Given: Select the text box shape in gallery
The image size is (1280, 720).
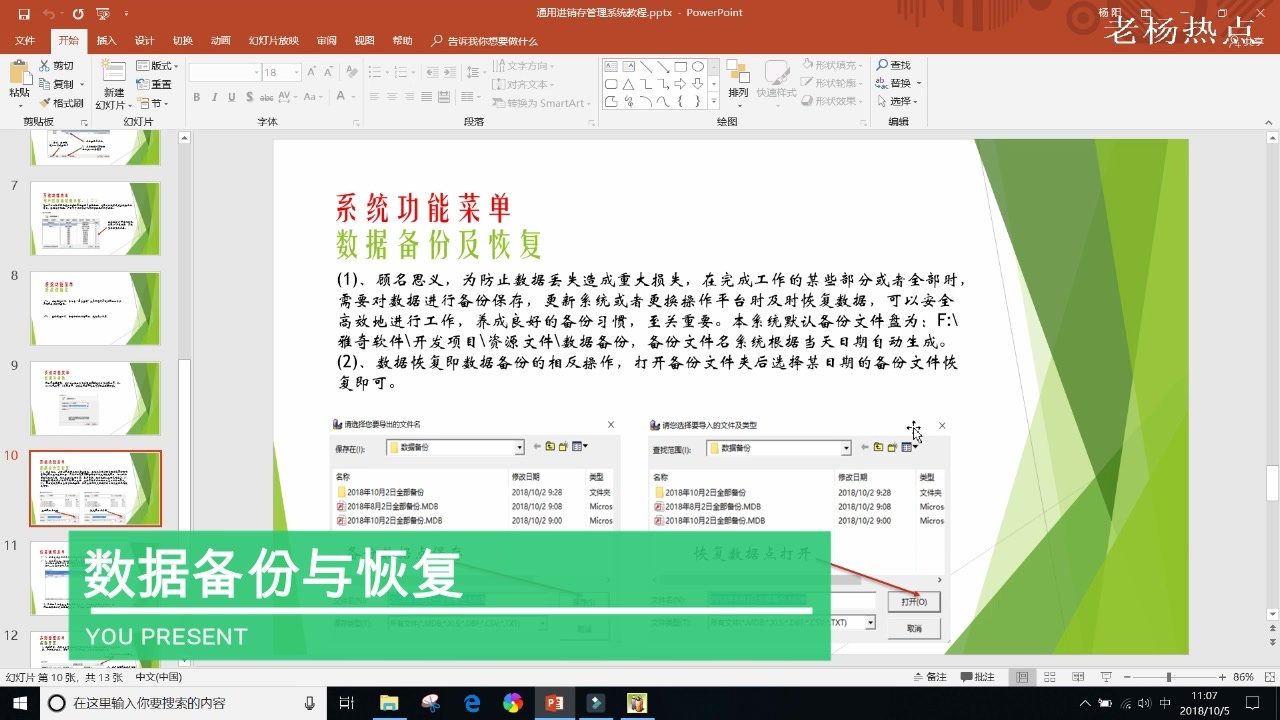Looking at the screenshot, I should (x=609, y=67).
